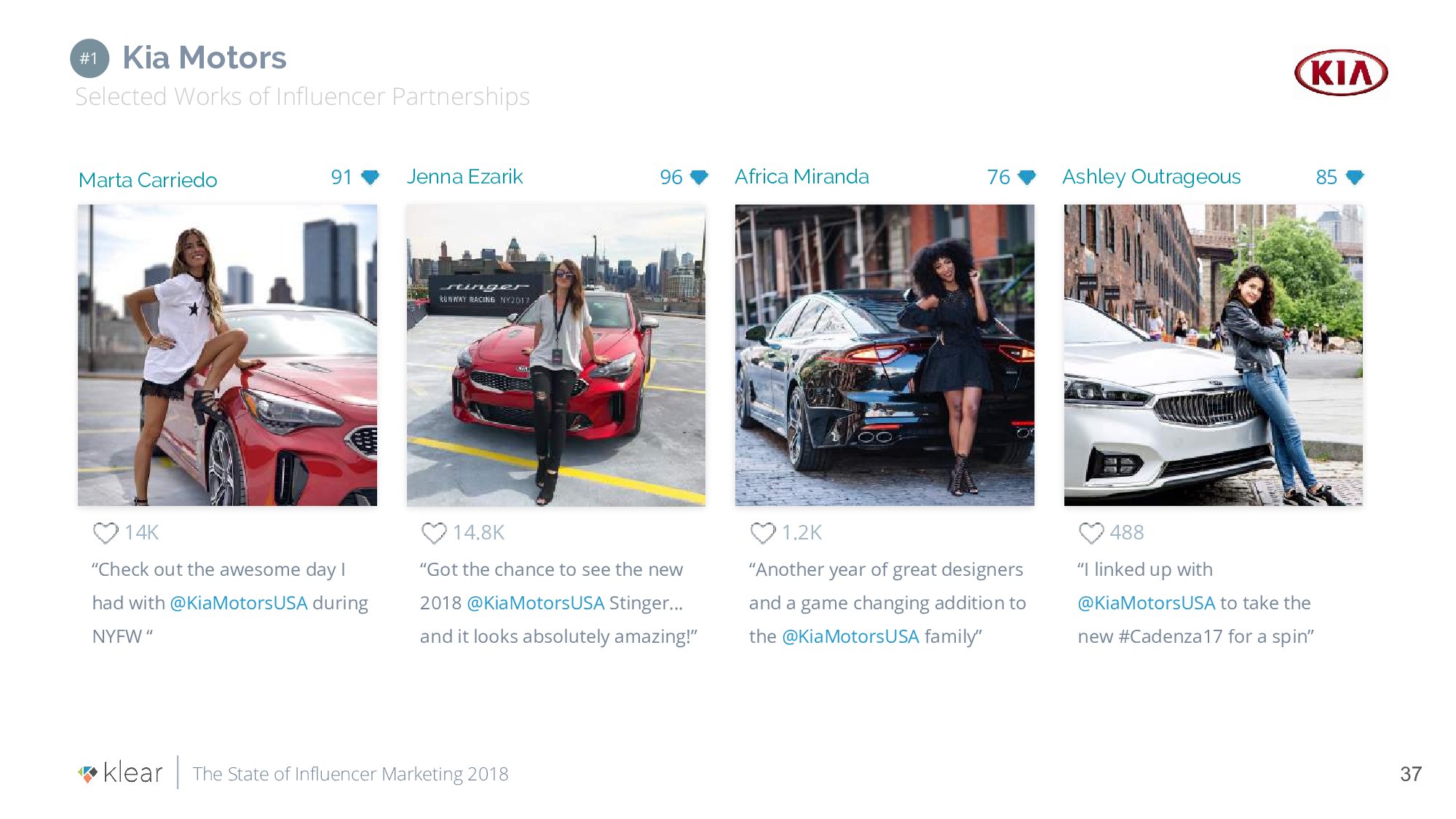Click the heart icon beside 14.8K
This screenshot has width=1456, height=819.
(434, 533)
